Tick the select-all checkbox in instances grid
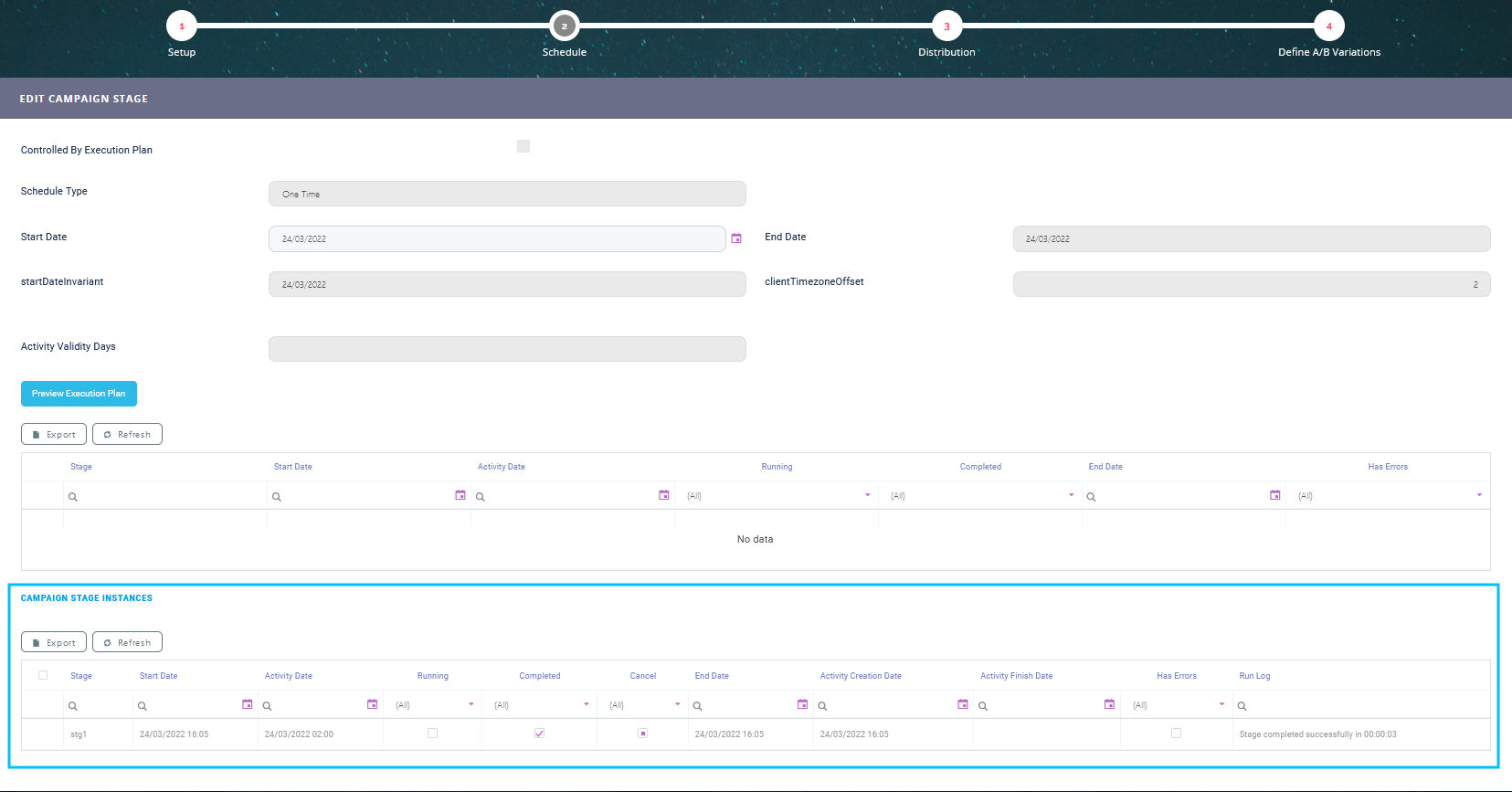 43,675
